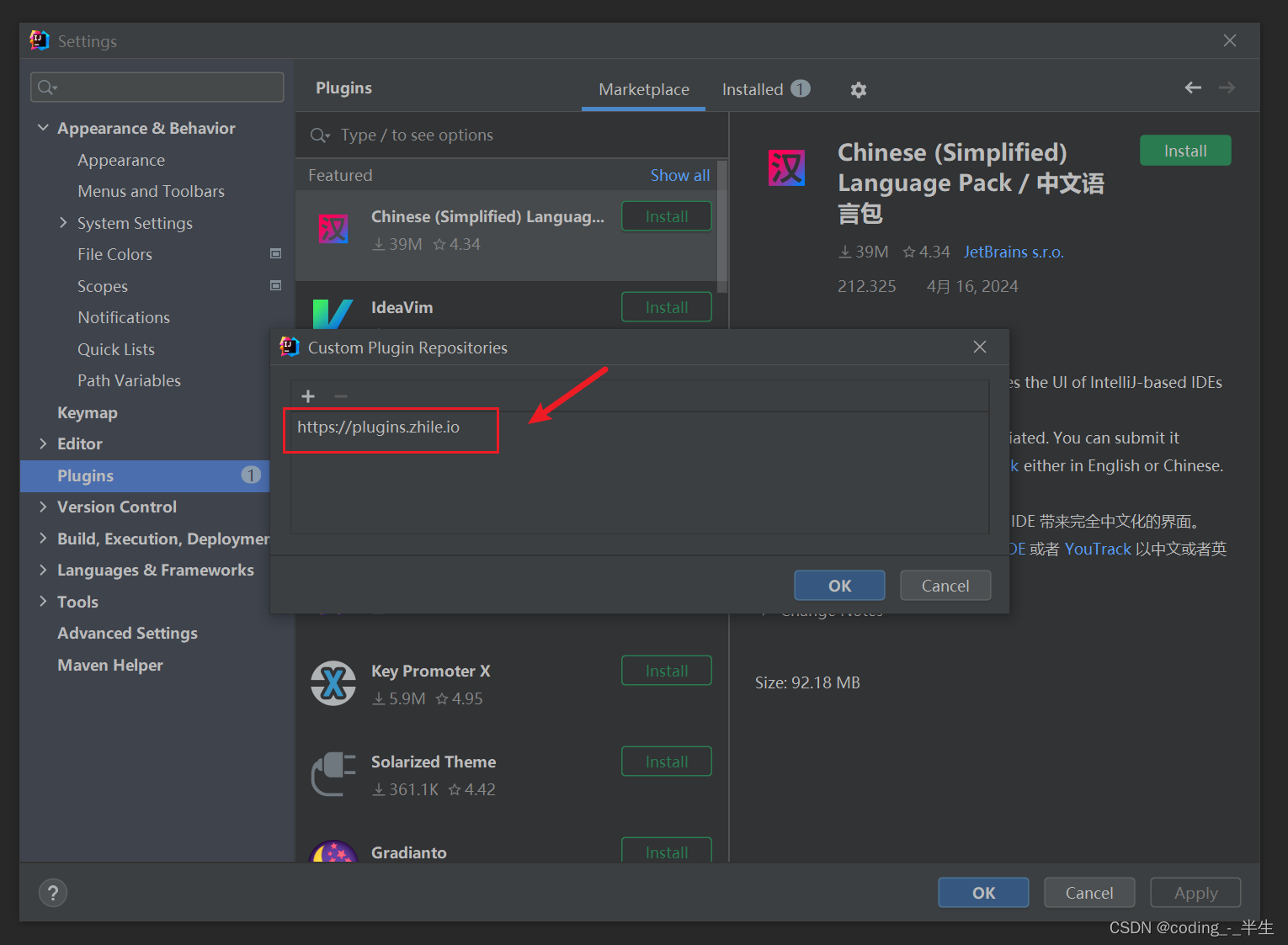Viewport: 1288px width, 945px height.
Task: Click the Scopes project-level icon
Action: pos(275,285)
